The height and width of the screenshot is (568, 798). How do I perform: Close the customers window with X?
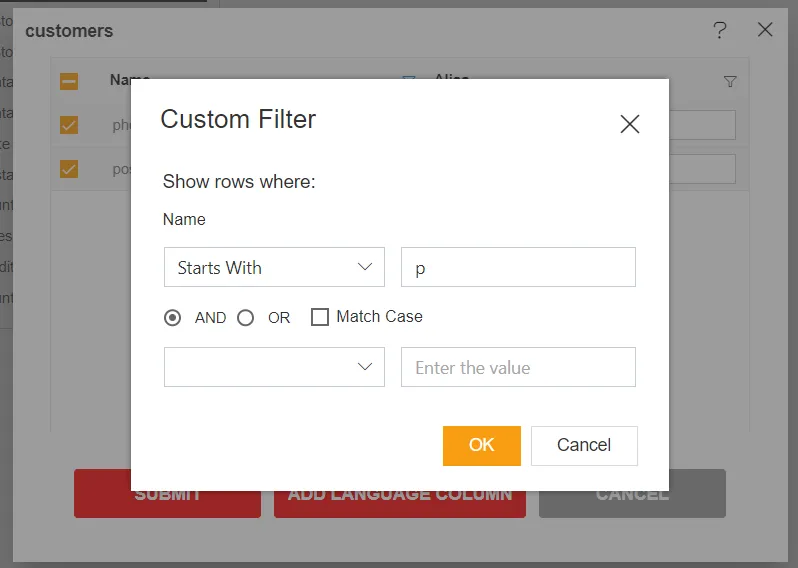click(765, 30)
